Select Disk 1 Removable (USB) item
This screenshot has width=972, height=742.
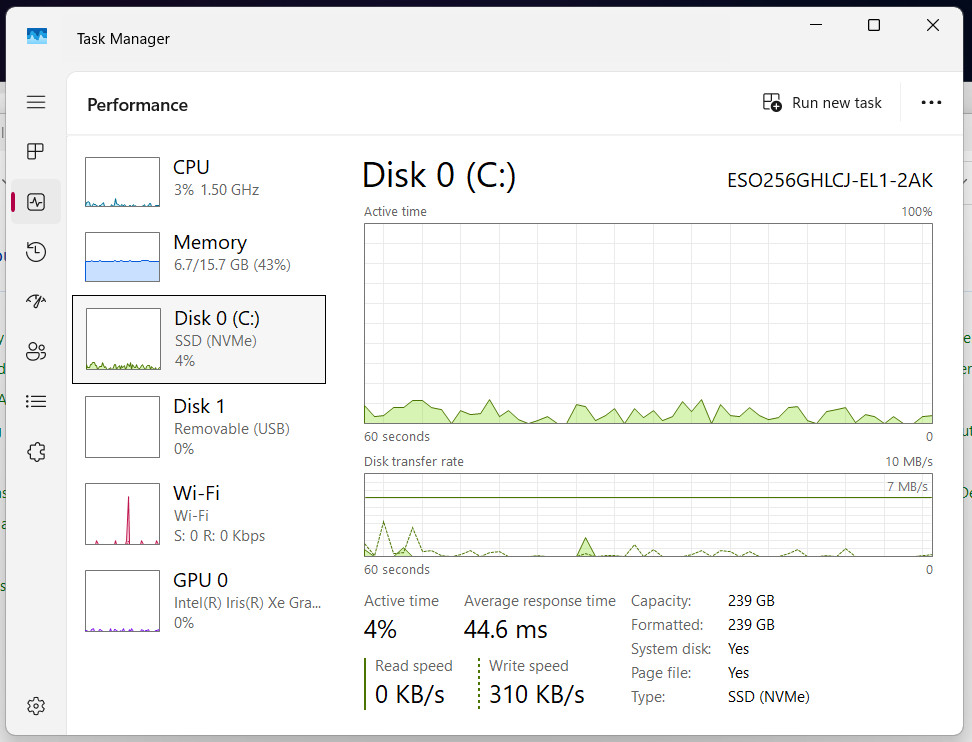(x=199, y=427)
